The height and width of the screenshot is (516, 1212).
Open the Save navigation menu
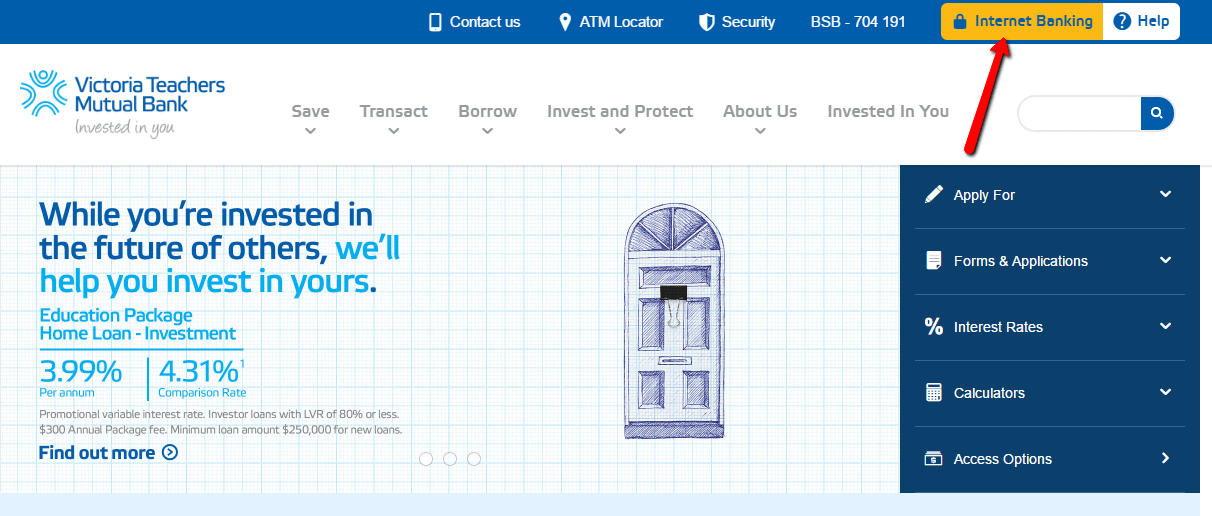point(310,111)
